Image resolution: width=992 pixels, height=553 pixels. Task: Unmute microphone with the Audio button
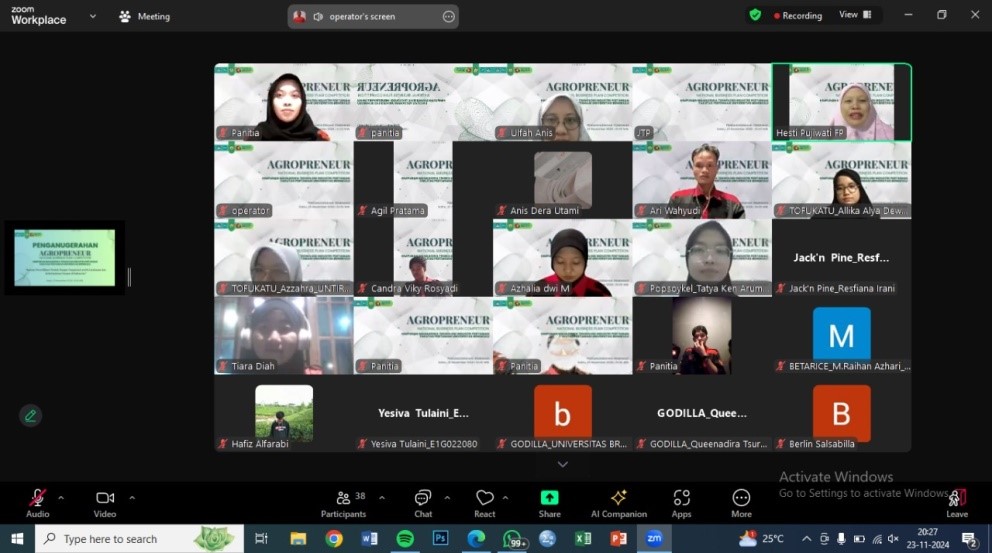[x=37, y=504]
